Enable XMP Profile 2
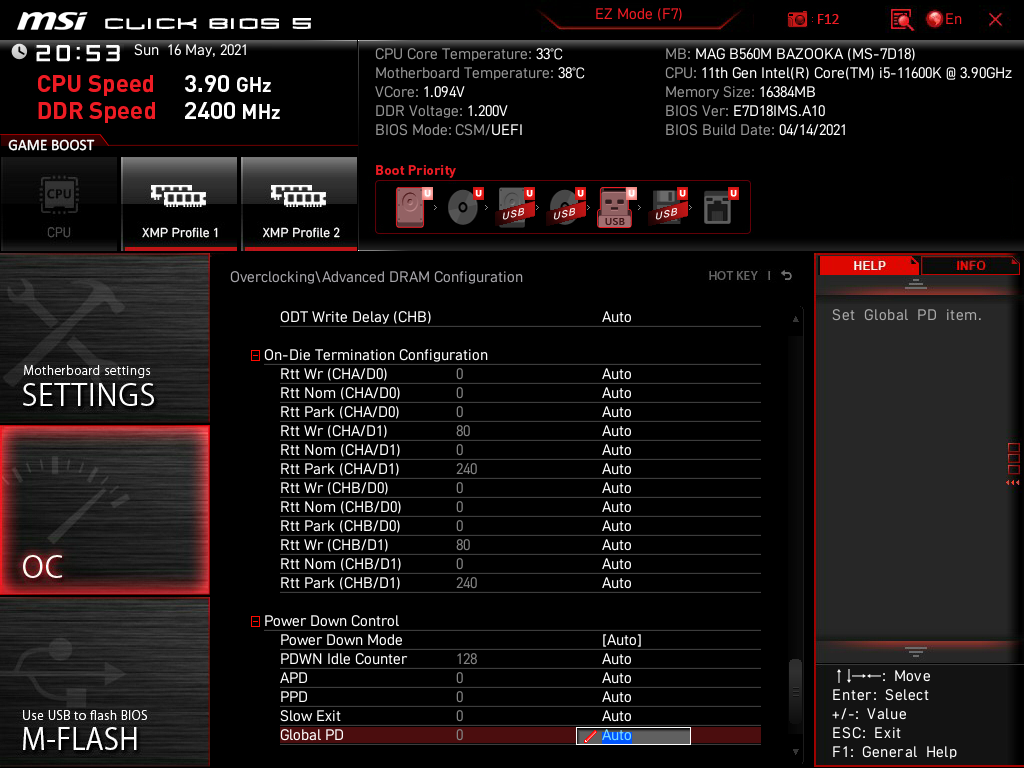1024x768 pixels. pos(300,203)
